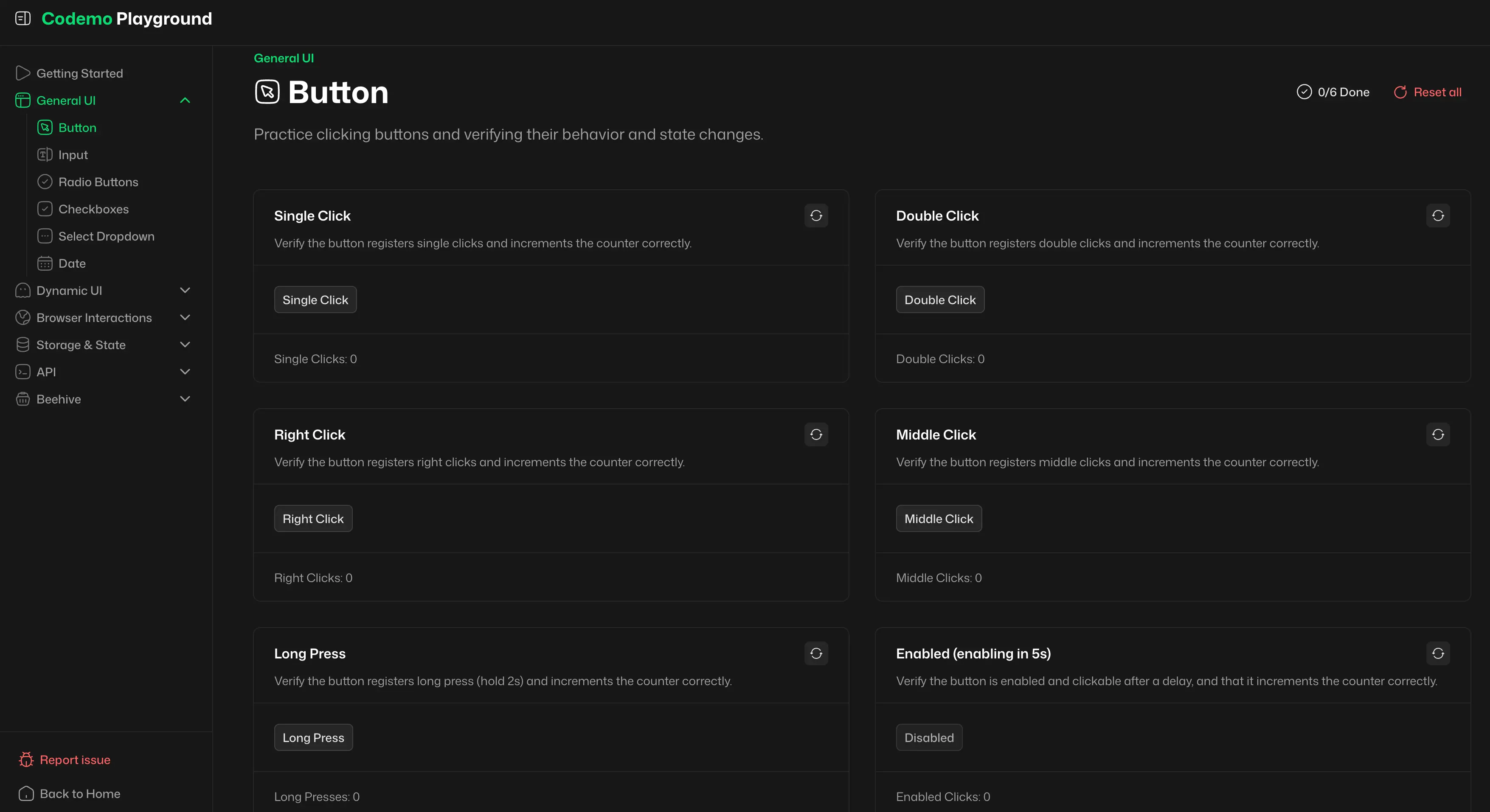The height and width of the screenshot is (812, 1490).
Task: Click the Right Click button
Action: pos(313,519)
